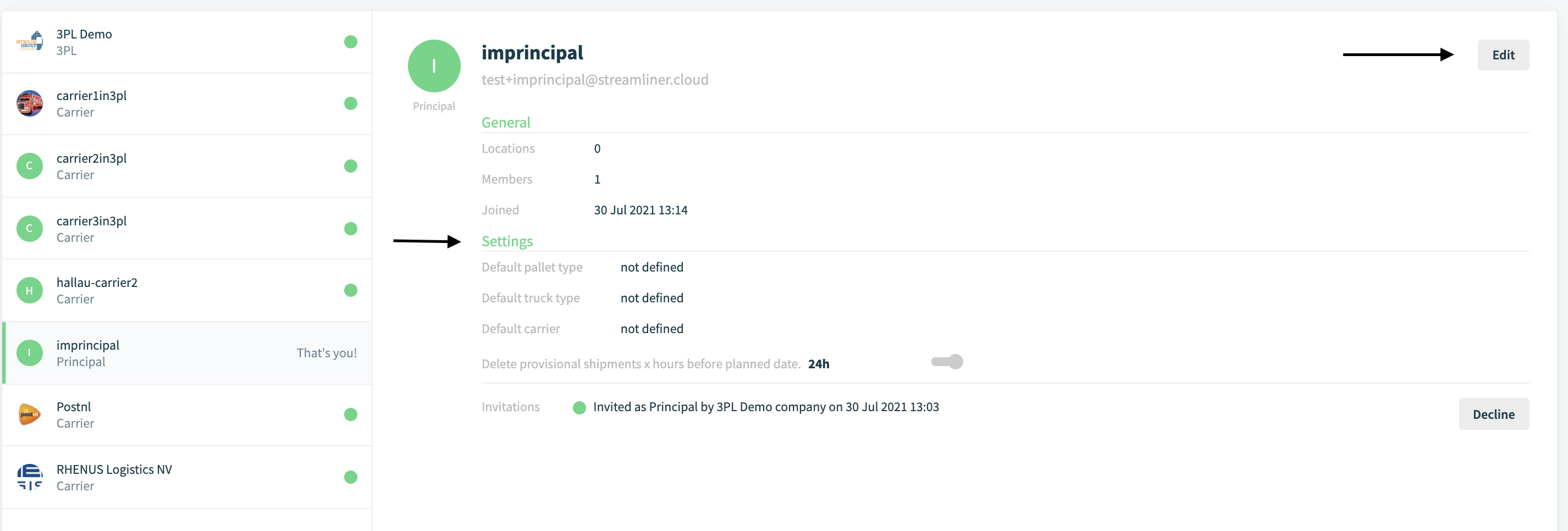Click the test+imprincipal email address

(x=595, y=80)
